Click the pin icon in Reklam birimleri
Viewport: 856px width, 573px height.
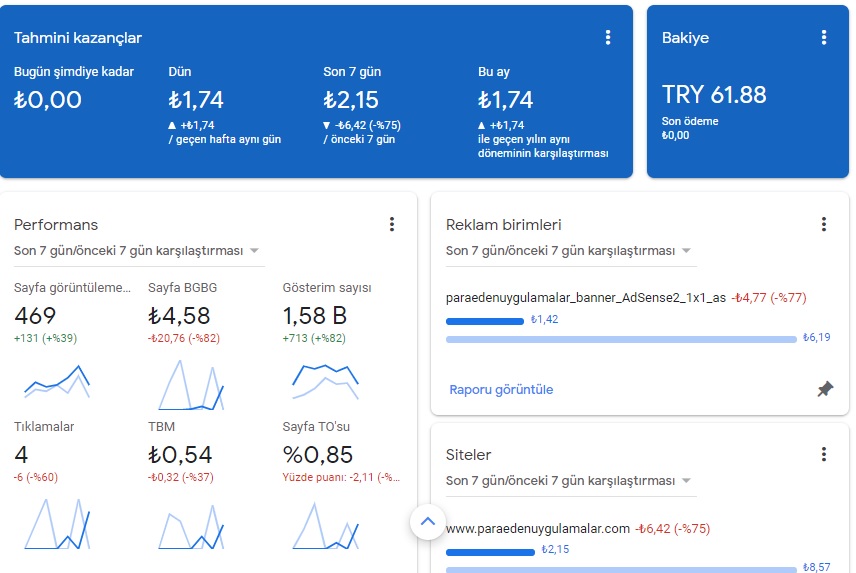pyautogui.click(x=825, y=389)
